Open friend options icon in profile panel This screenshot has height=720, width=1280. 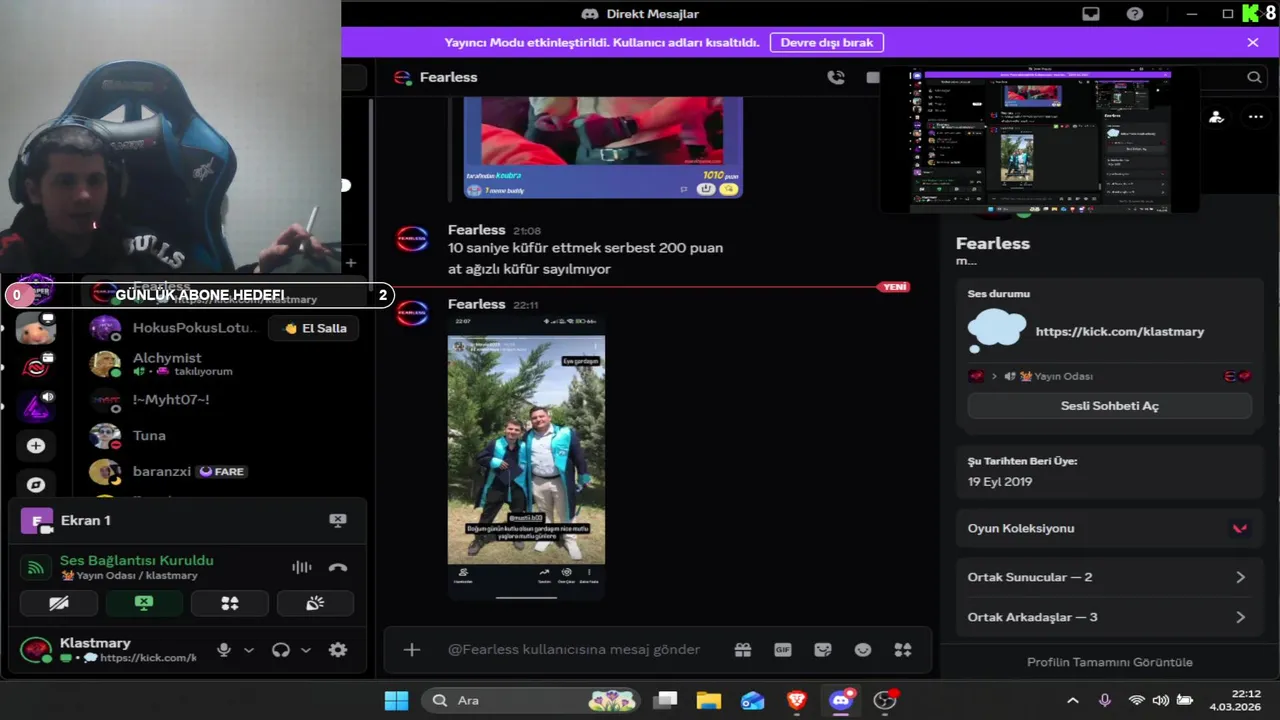[x=1216, y=117]
